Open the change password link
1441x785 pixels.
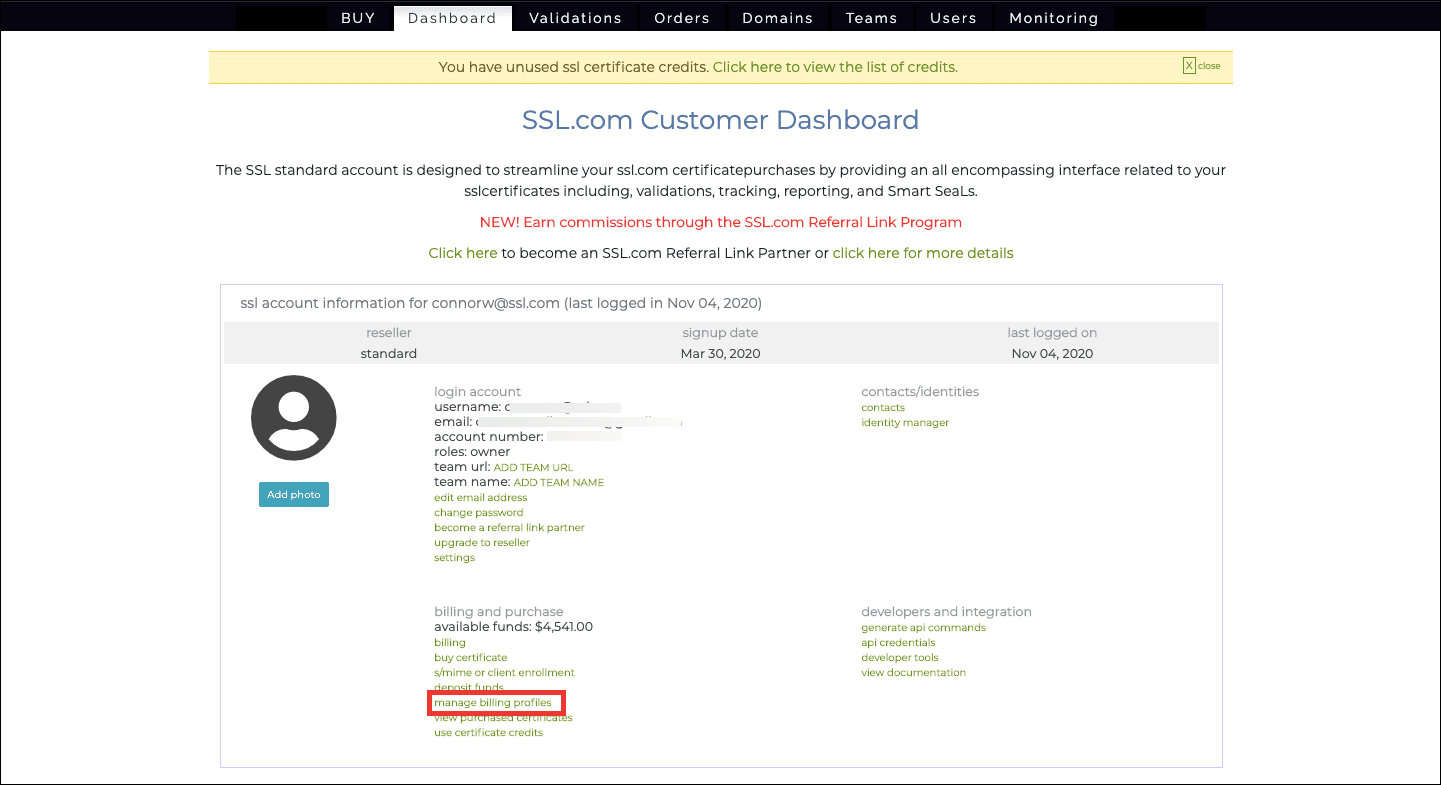(478, 513)
